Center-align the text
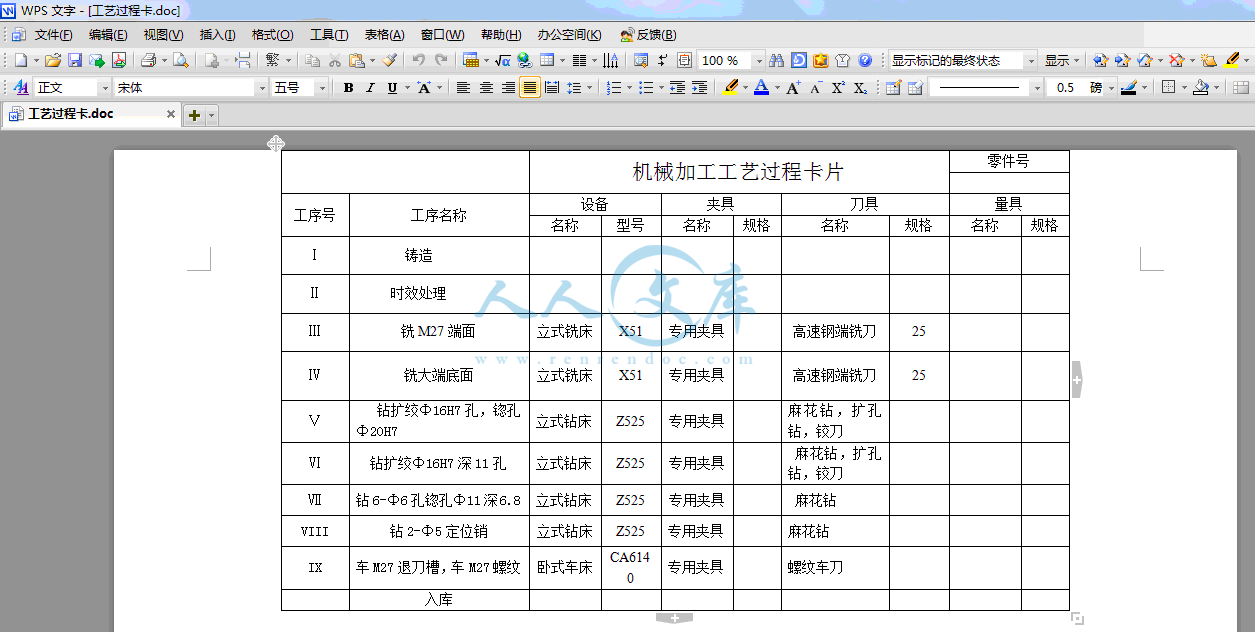1255x632 pixels. click(485, 88)
